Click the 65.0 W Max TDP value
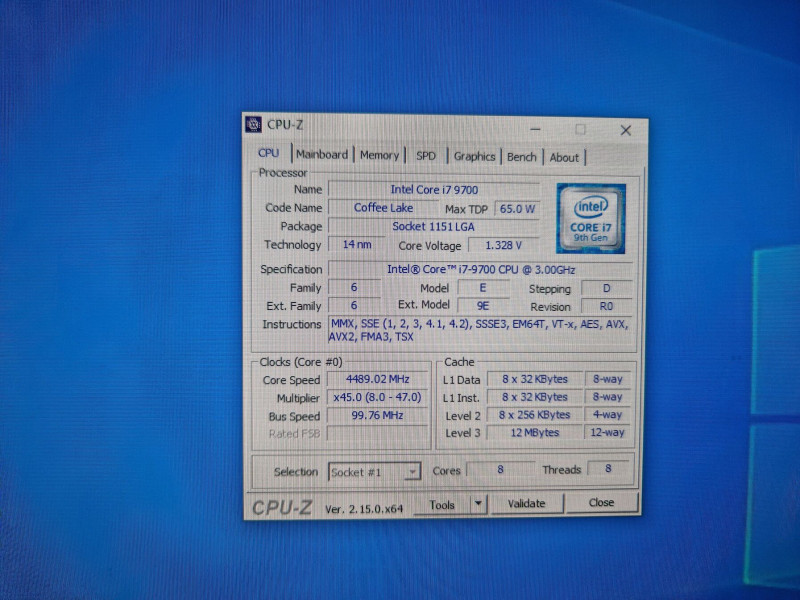The height and width of the screenshot is (600, 800). coord(517,209)
